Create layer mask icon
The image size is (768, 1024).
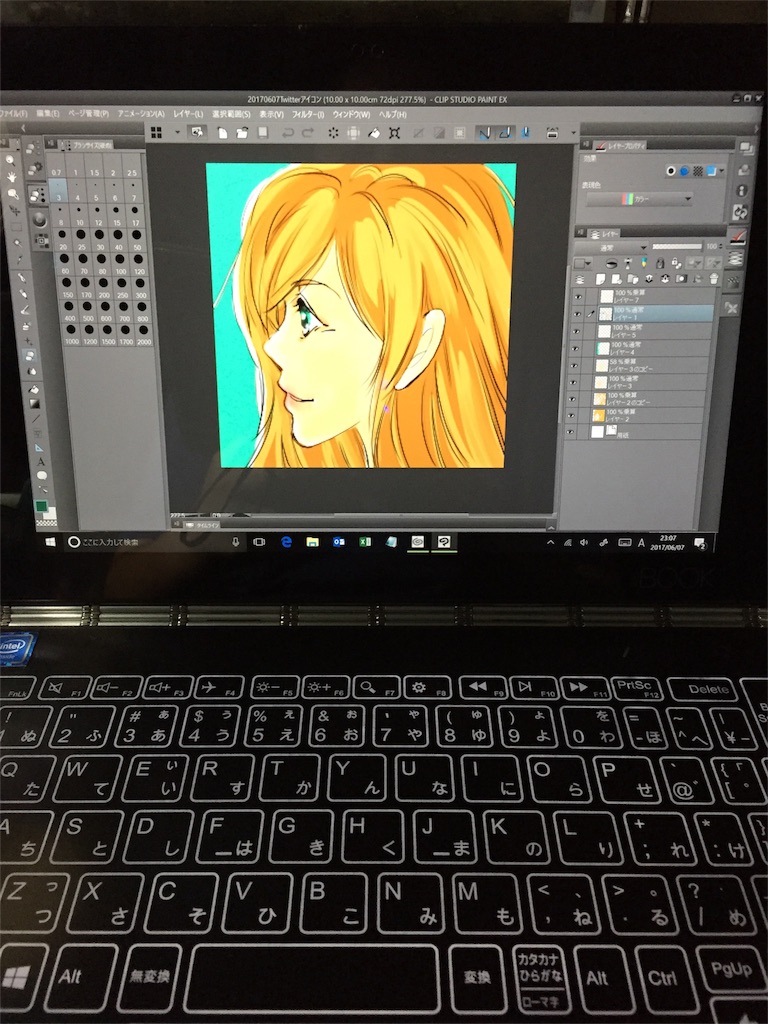[x=681, y=279]
